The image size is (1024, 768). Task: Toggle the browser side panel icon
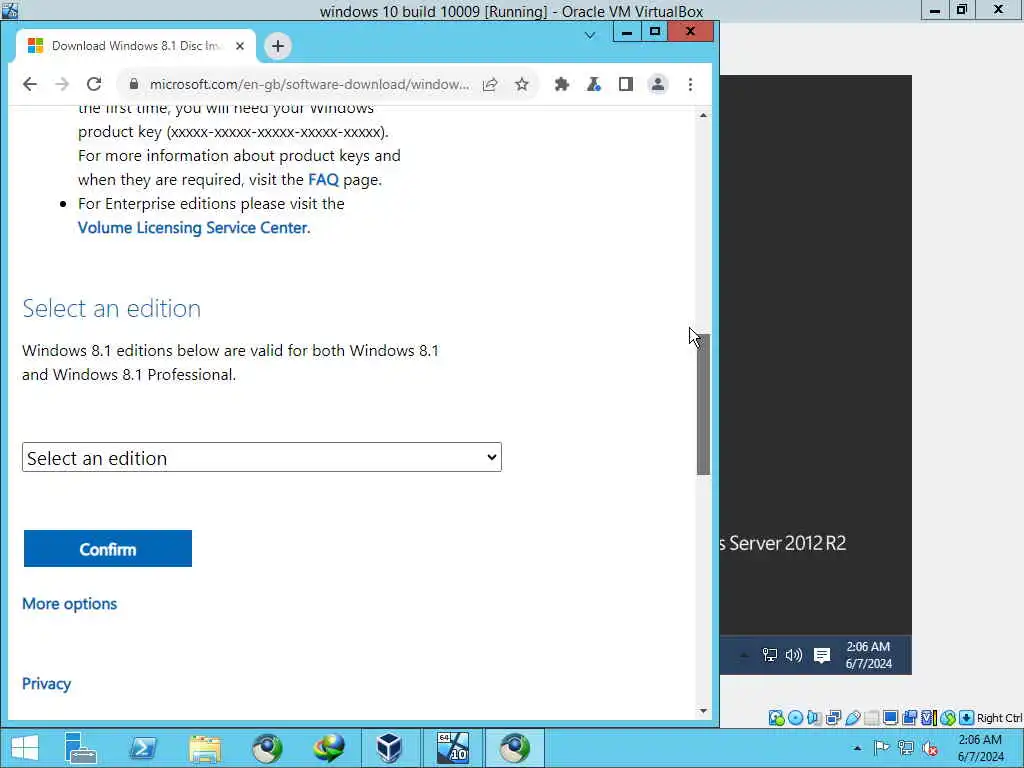tap(626, 84)
